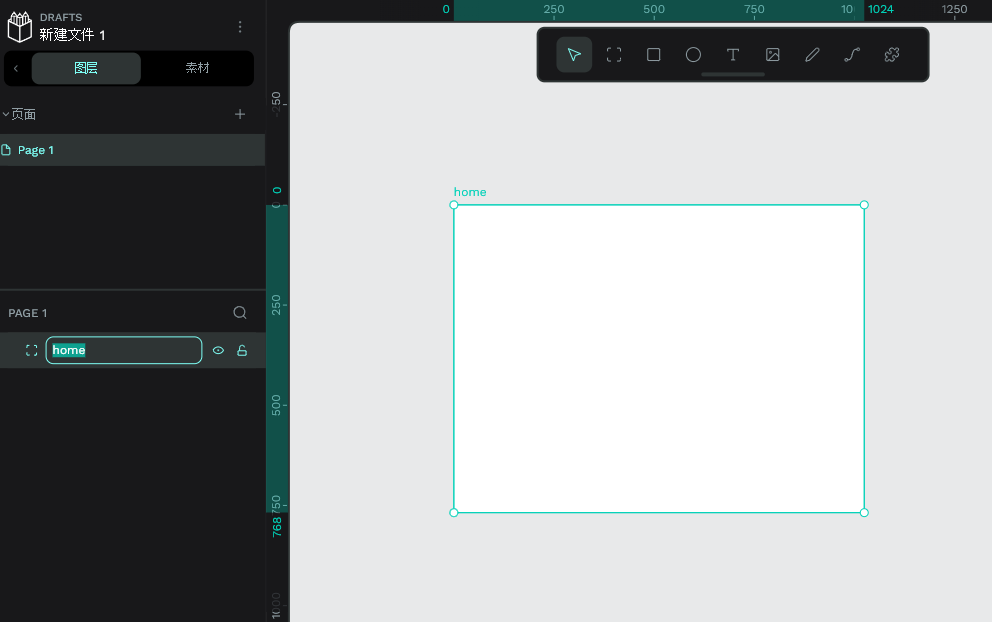The height and width of the screenshot is (622, 992).
Task: Click the home layer name input field
Action: coord(124,350)
